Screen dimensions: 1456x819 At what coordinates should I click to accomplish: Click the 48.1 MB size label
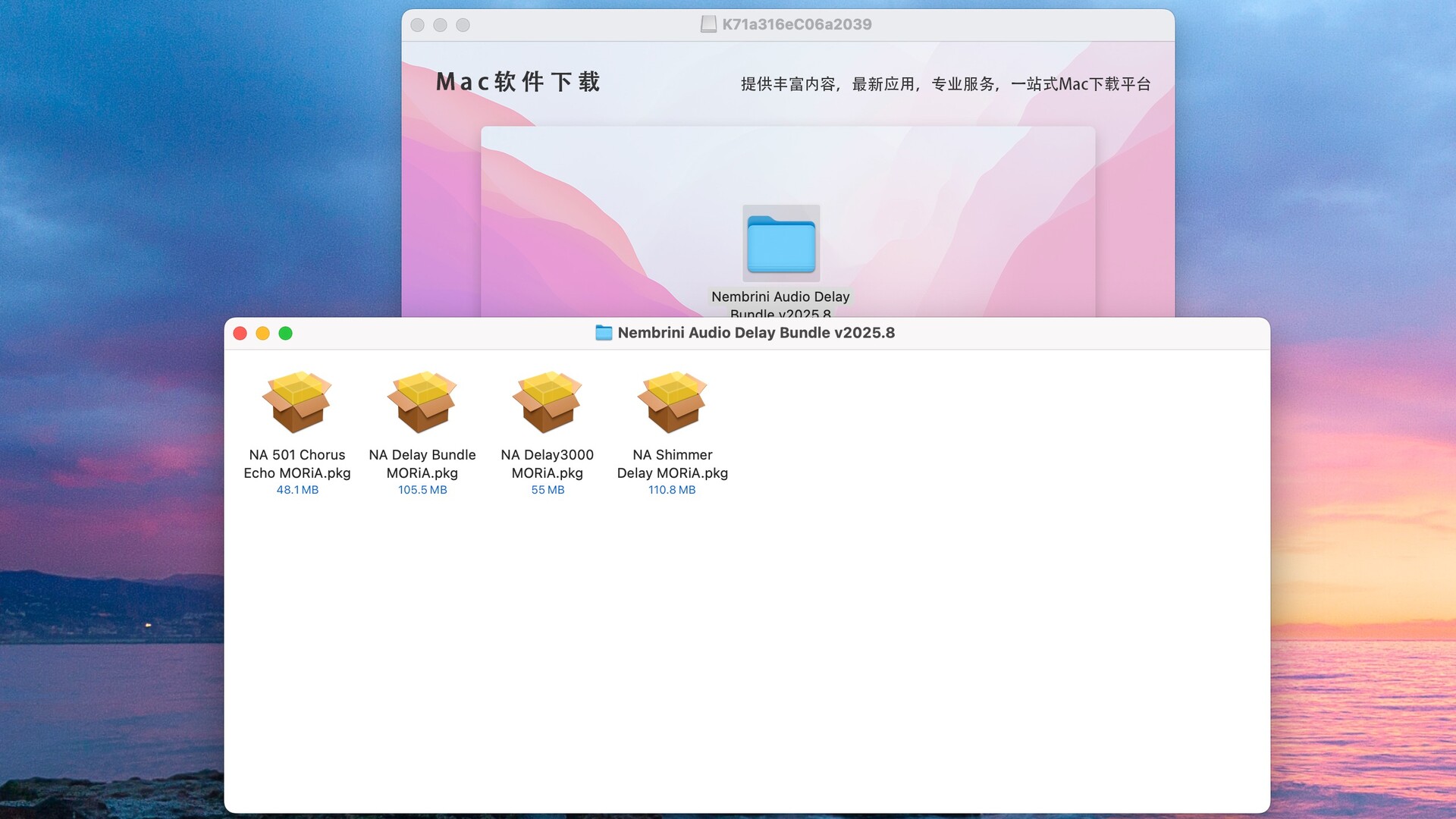297,490
